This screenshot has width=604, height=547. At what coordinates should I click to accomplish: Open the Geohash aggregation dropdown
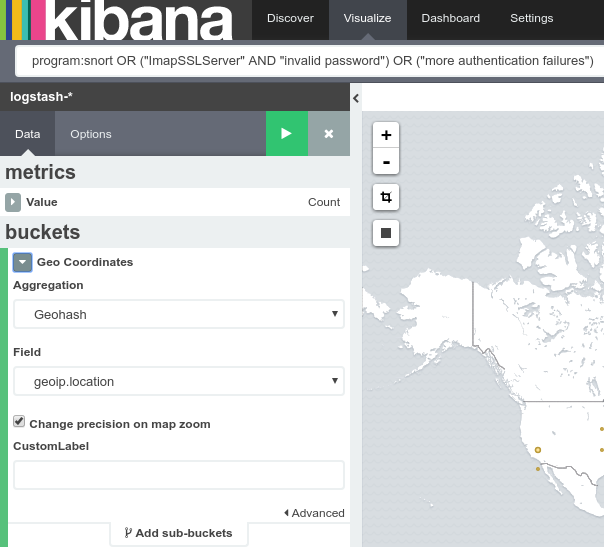(x=179, y=314)
